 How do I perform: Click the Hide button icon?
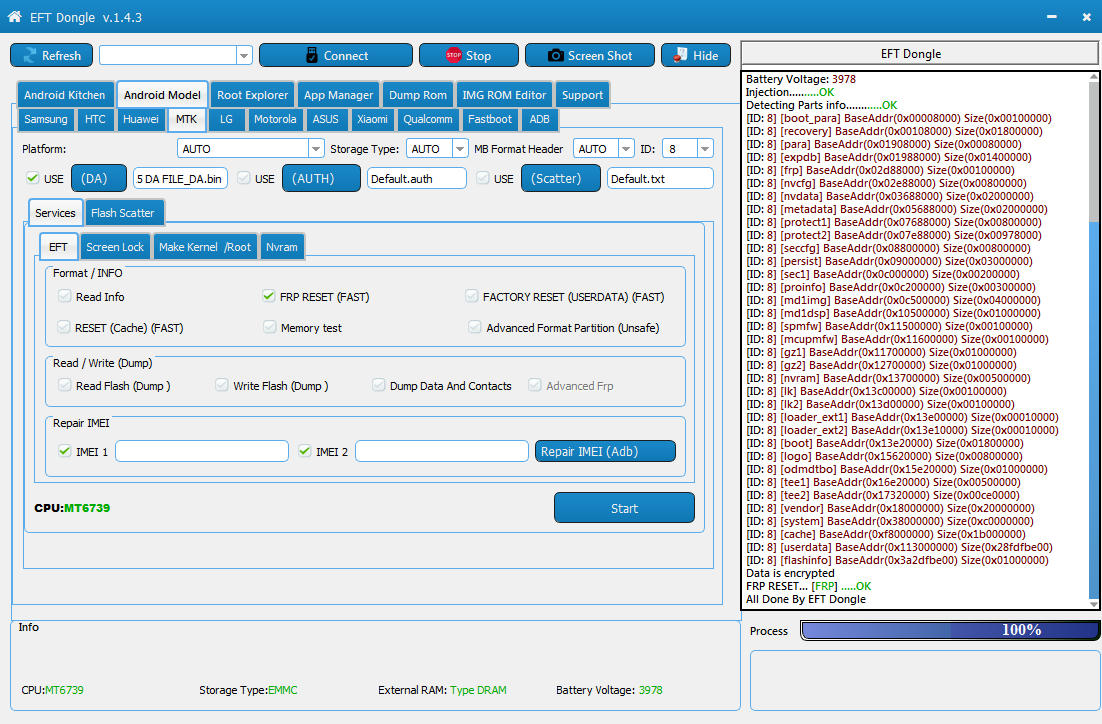(x=680, y=55)
